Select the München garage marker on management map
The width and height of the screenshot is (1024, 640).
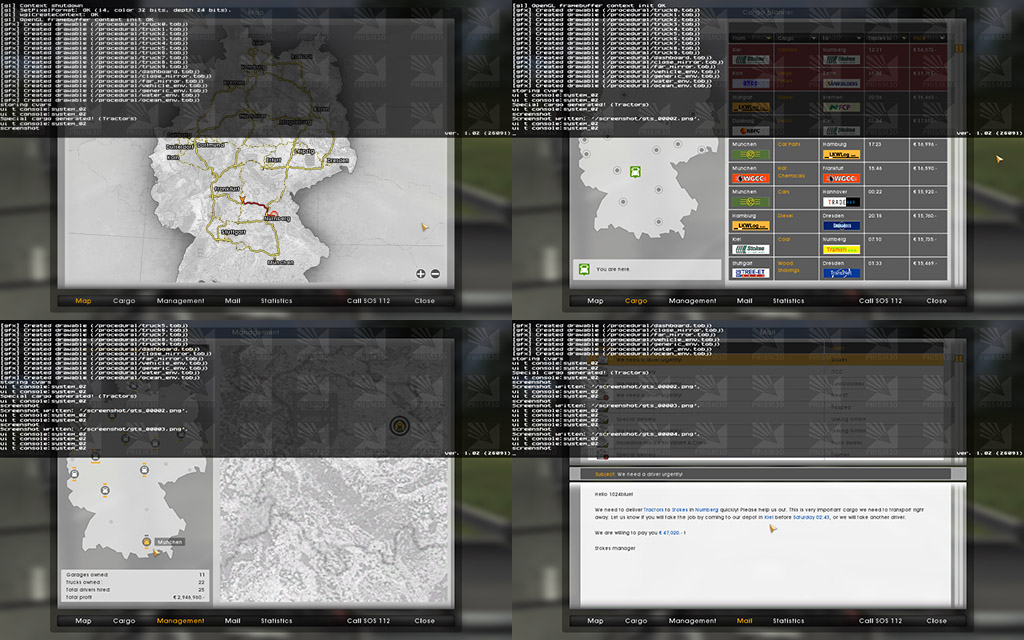pyautogui.click(x=148, y=542)
